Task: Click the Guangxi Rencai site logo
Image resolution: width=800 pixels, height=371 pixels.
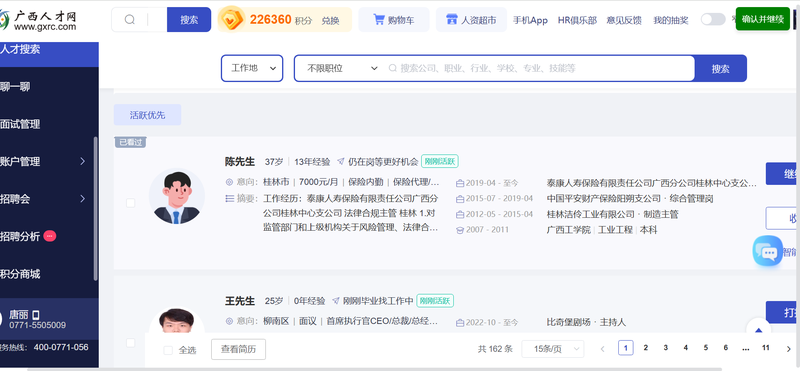Action: coord(38,19)
